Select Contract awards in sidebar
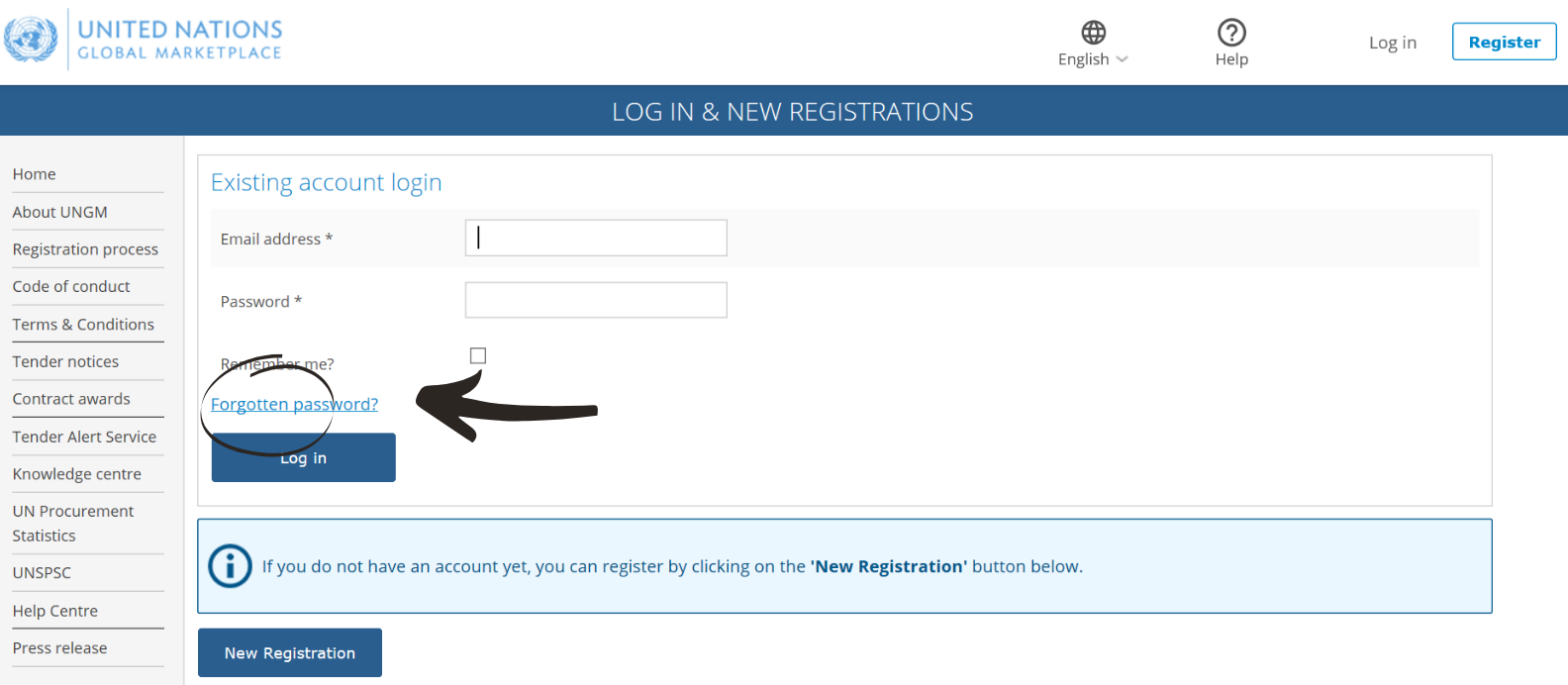 click(71, 399)
